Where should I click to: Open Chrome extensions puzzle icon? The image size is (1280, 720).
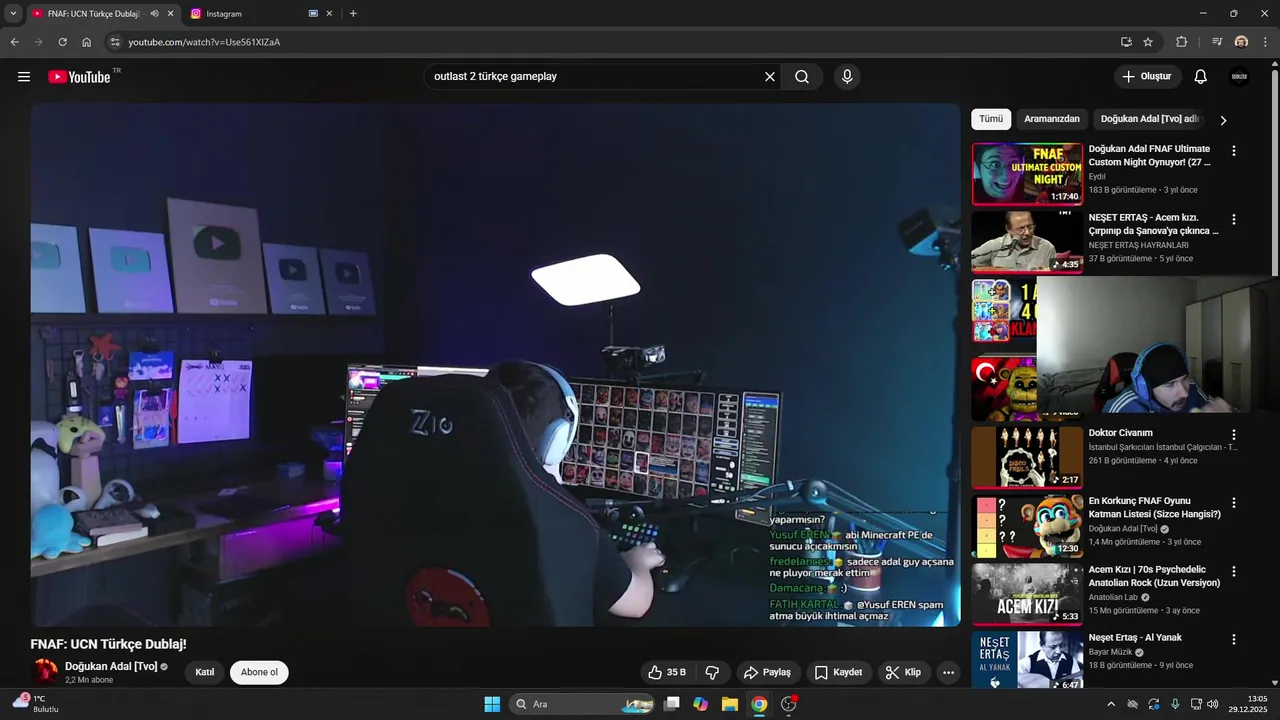pos(1181,42)
